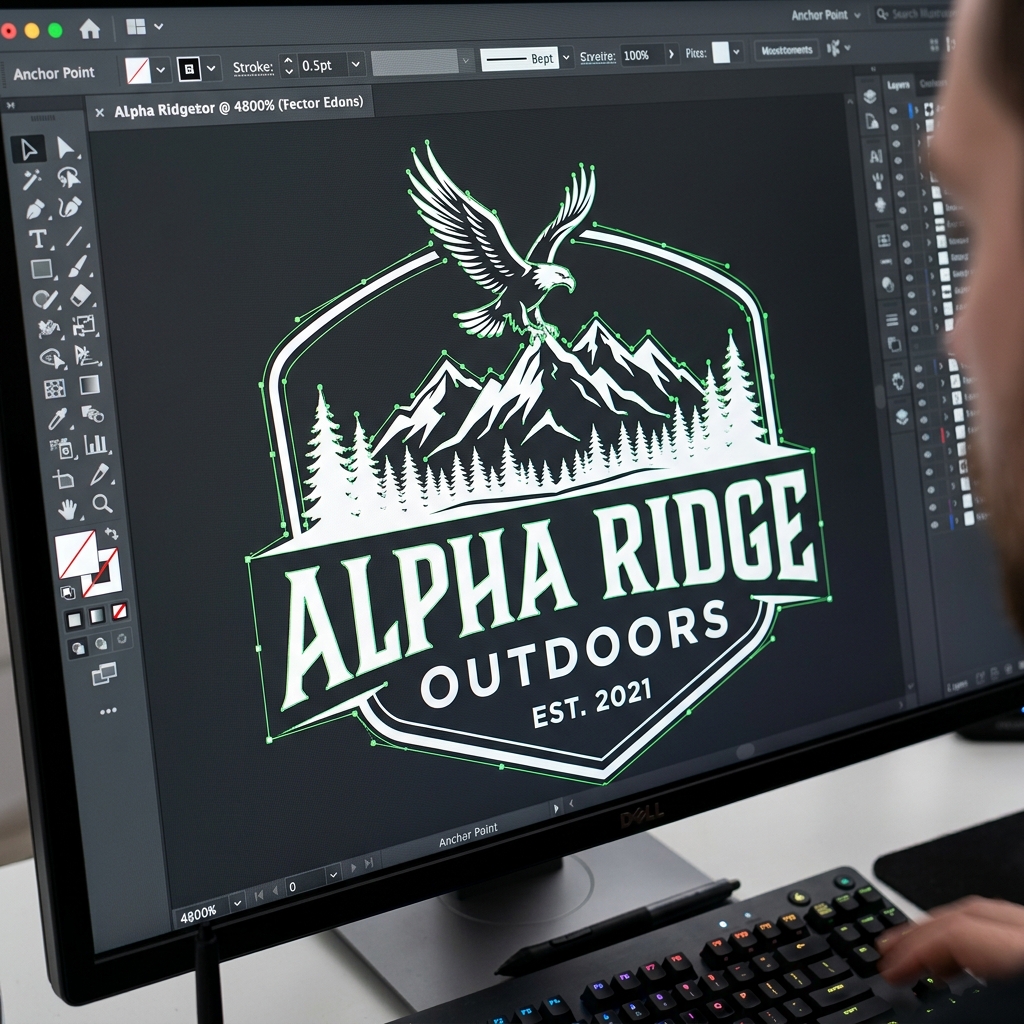
Task: Open fill color dropdown in control bar
Action: click(x=161, y=69)
